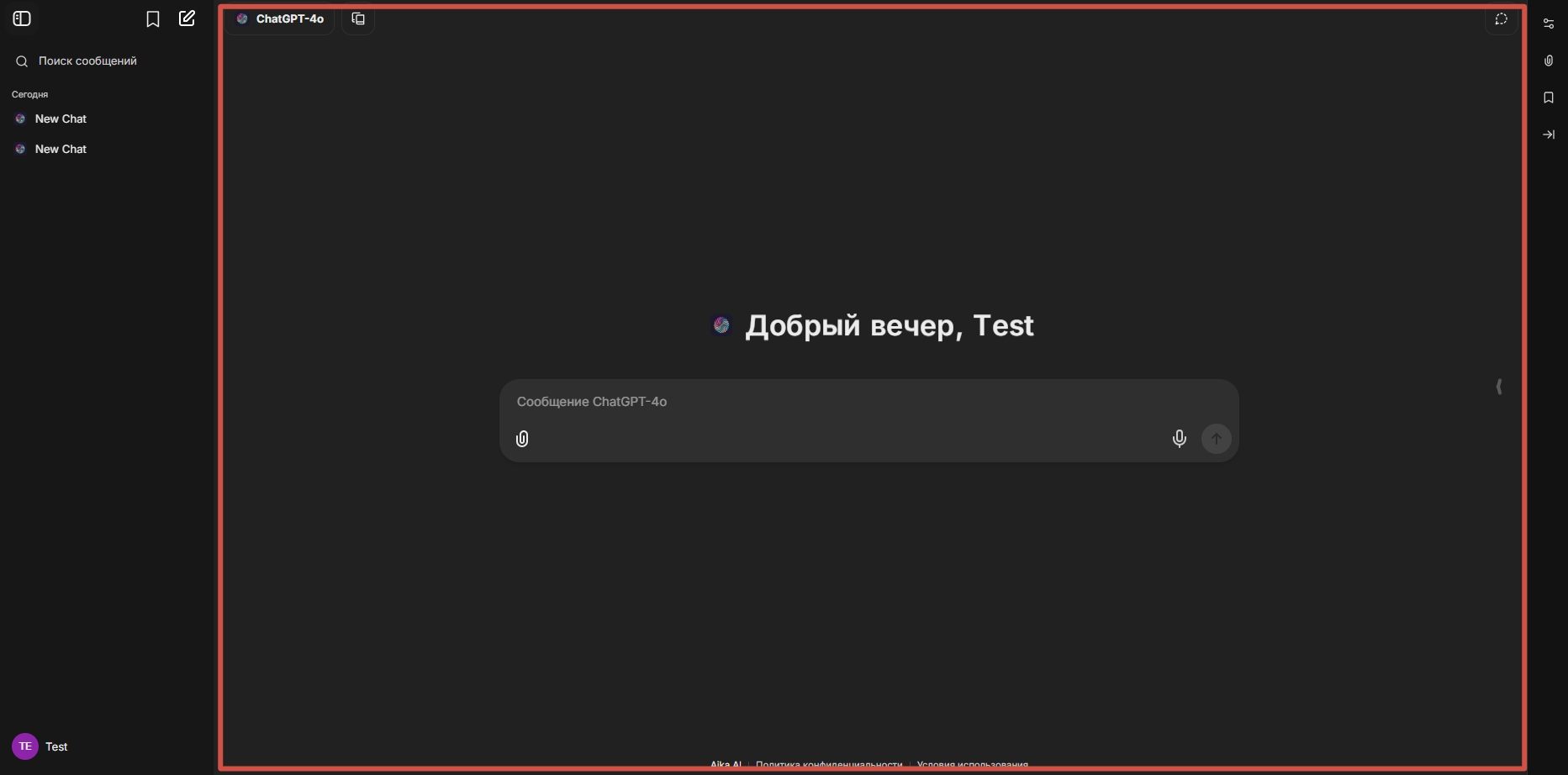Screen dimensions: 1568x775
Task: Toggle the left sidebar panel
Action: pyautogui.click(x=22, y=18)
